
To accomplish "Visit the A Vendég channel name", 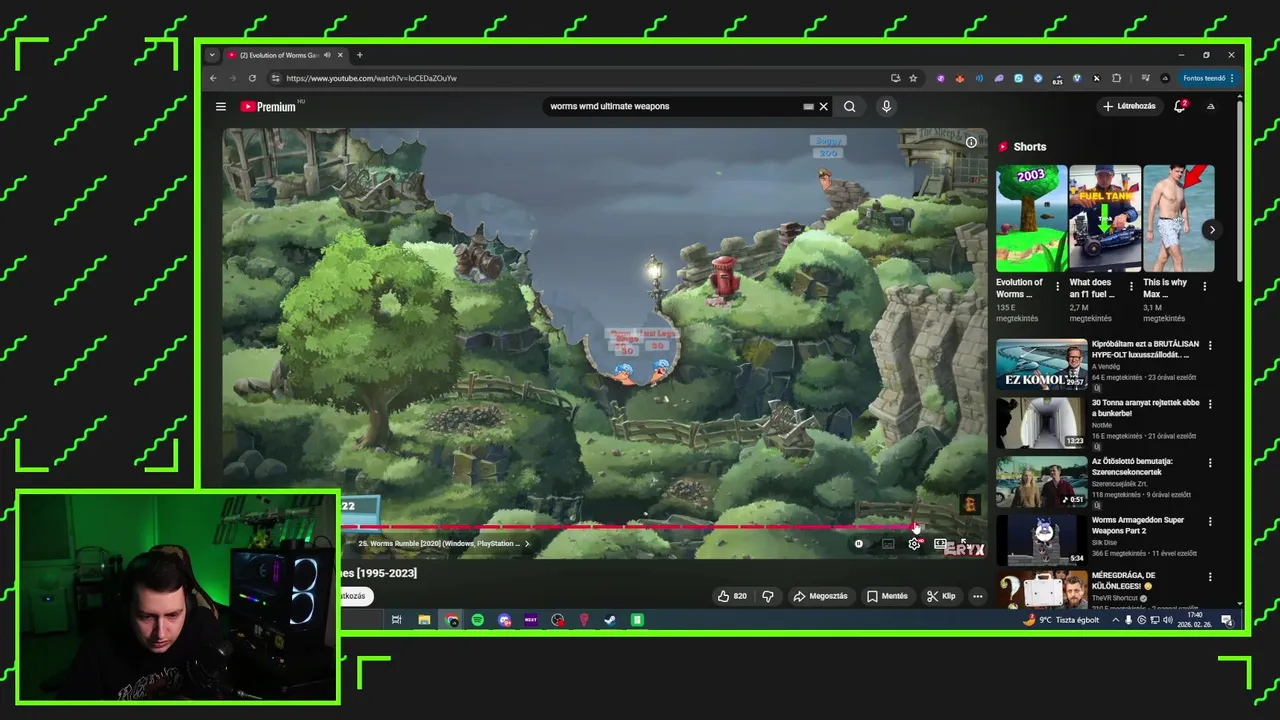I will 1105,367.
